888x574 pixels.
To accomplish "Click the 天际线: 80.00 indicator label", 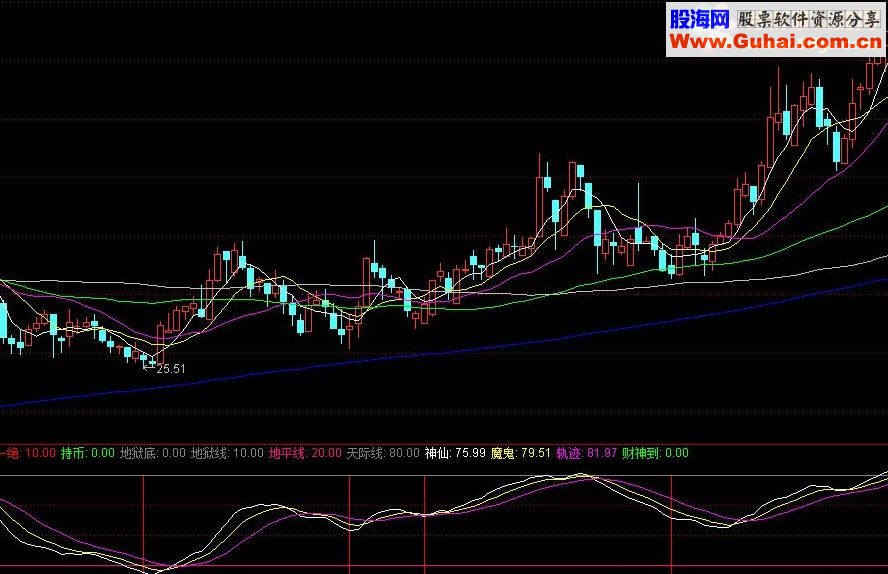I will pyautogui.click(x=383, y=453).
